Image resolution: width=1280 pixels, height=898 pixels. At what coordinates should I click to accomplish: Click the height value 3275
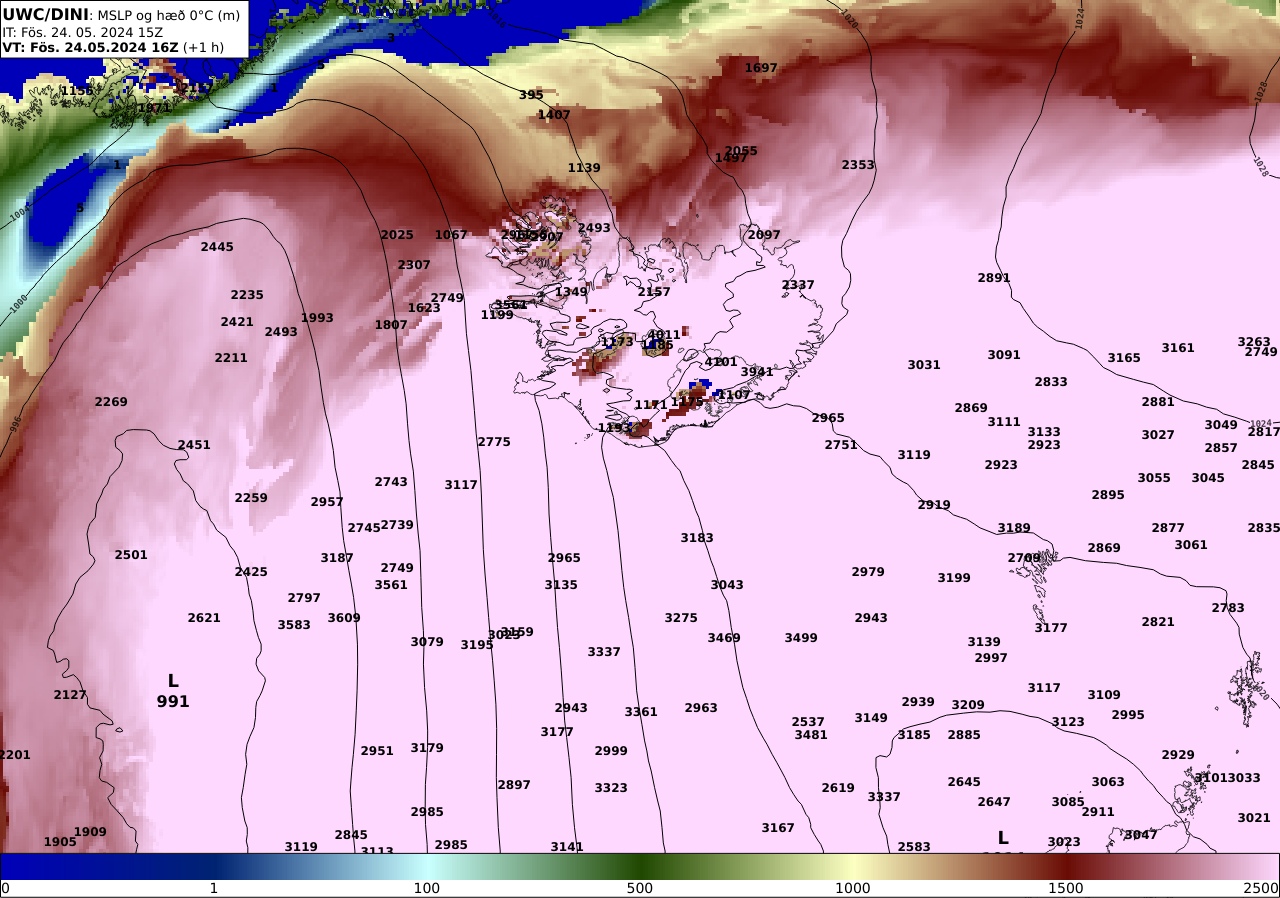[x=681, y=618]
